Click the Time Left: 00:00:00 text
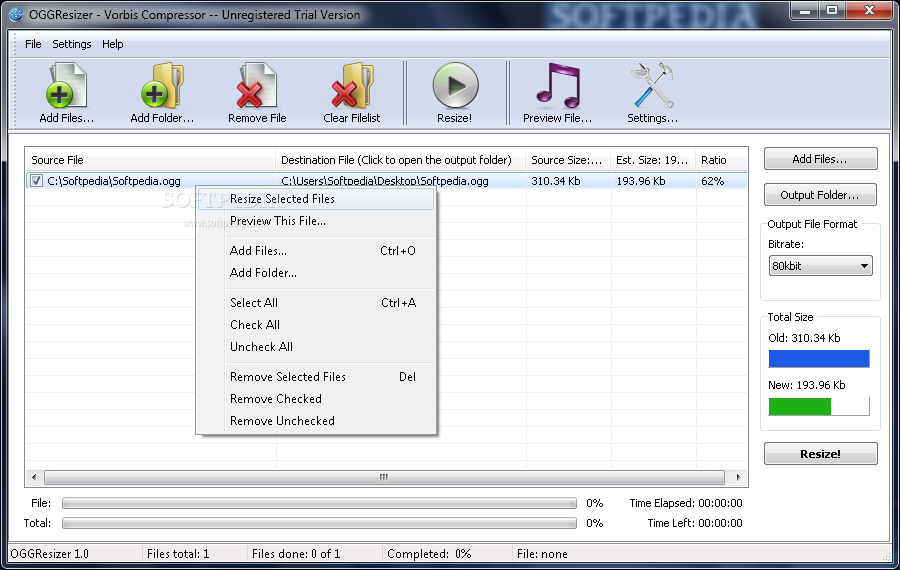This screenshot has height=570, width=900. point(695,523)
